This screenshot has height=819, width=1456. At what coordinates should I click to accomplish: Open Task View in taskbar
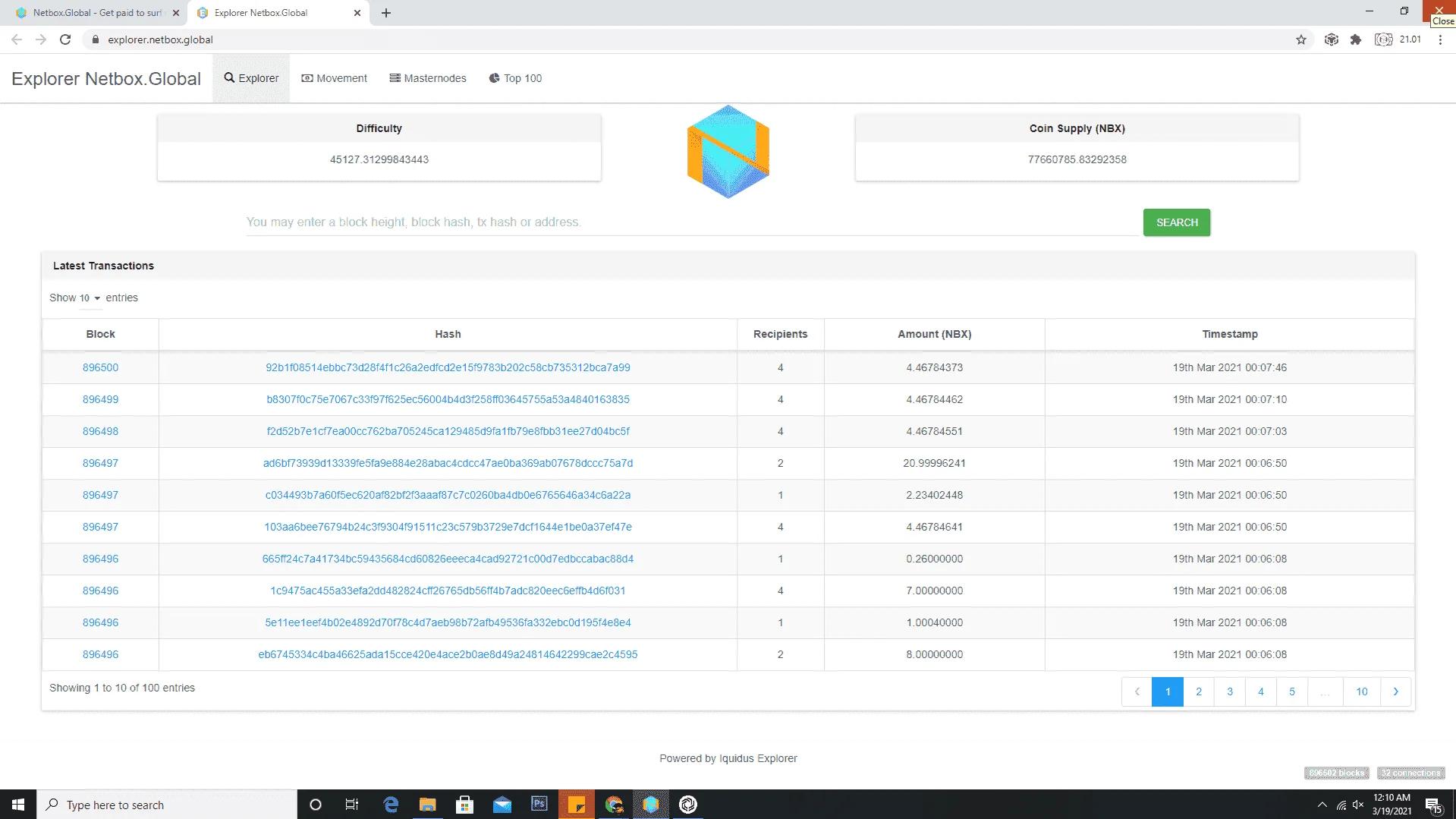tap(352, 805)
